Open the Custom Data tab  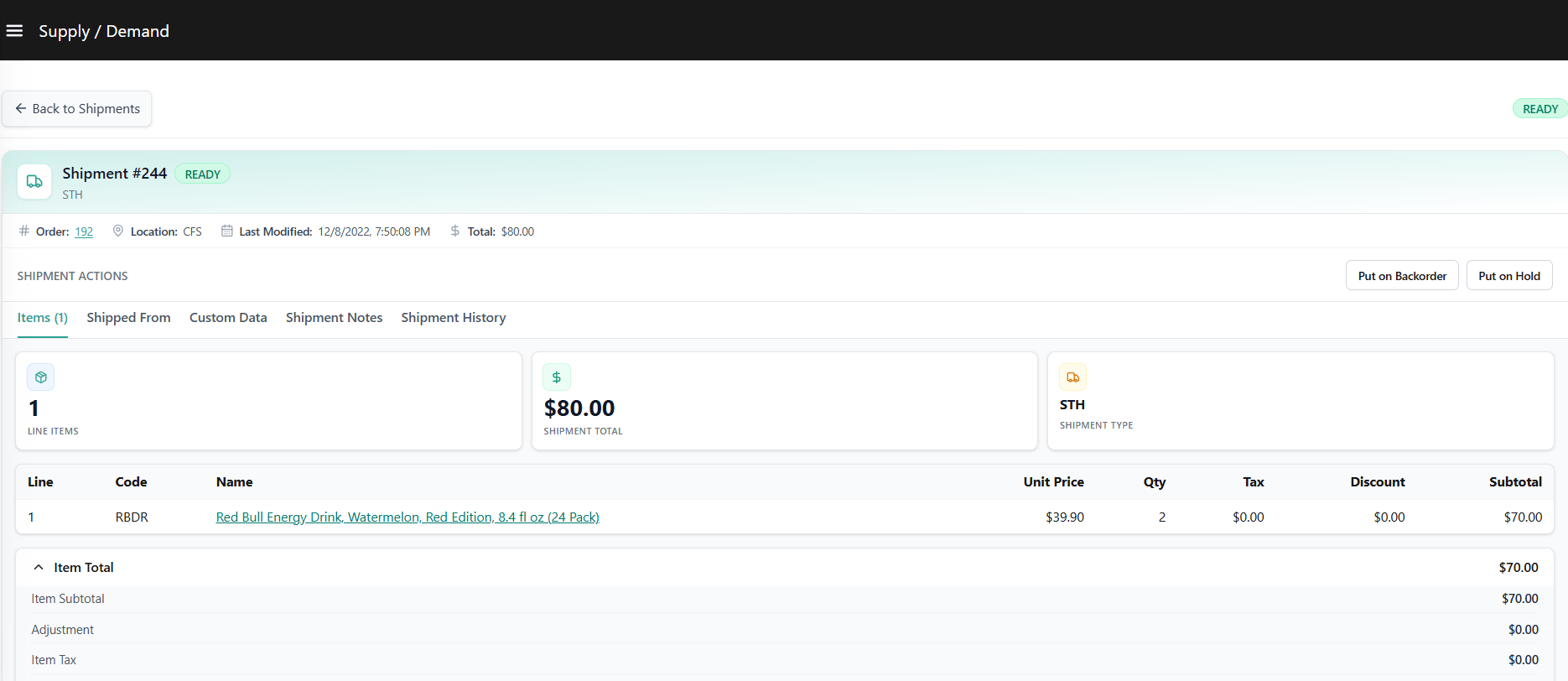click(228, 318)
